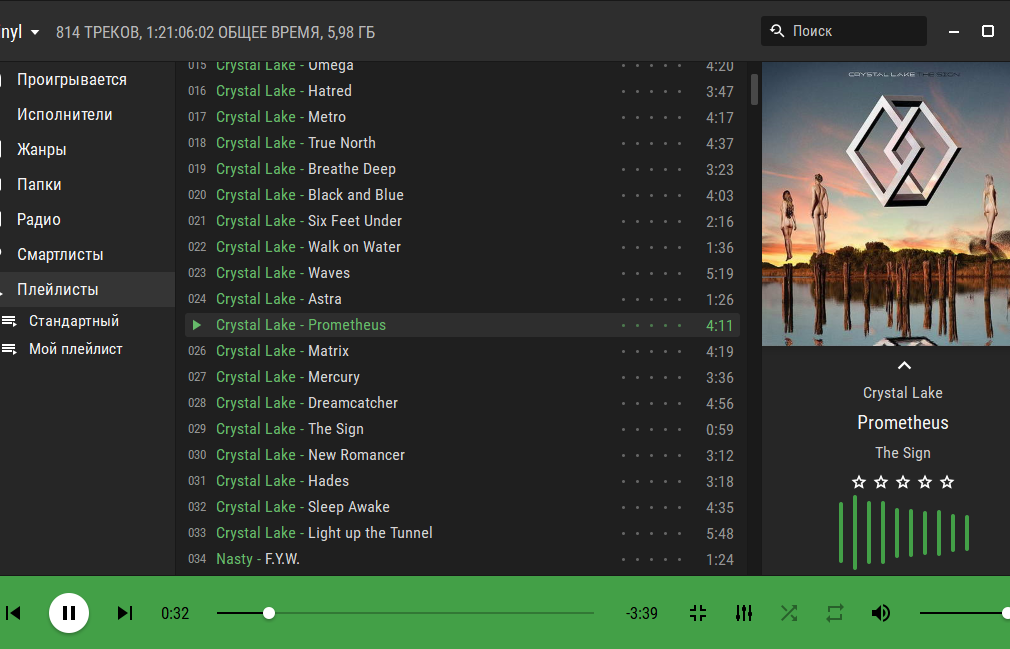Select track Crystal Lake - Walk on Water
Screen dimensions: 1010x649
[462, 247]
